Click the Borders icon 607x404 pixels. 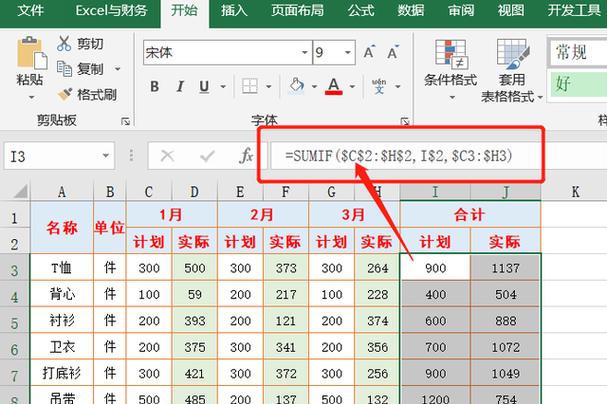pos(250,86)
